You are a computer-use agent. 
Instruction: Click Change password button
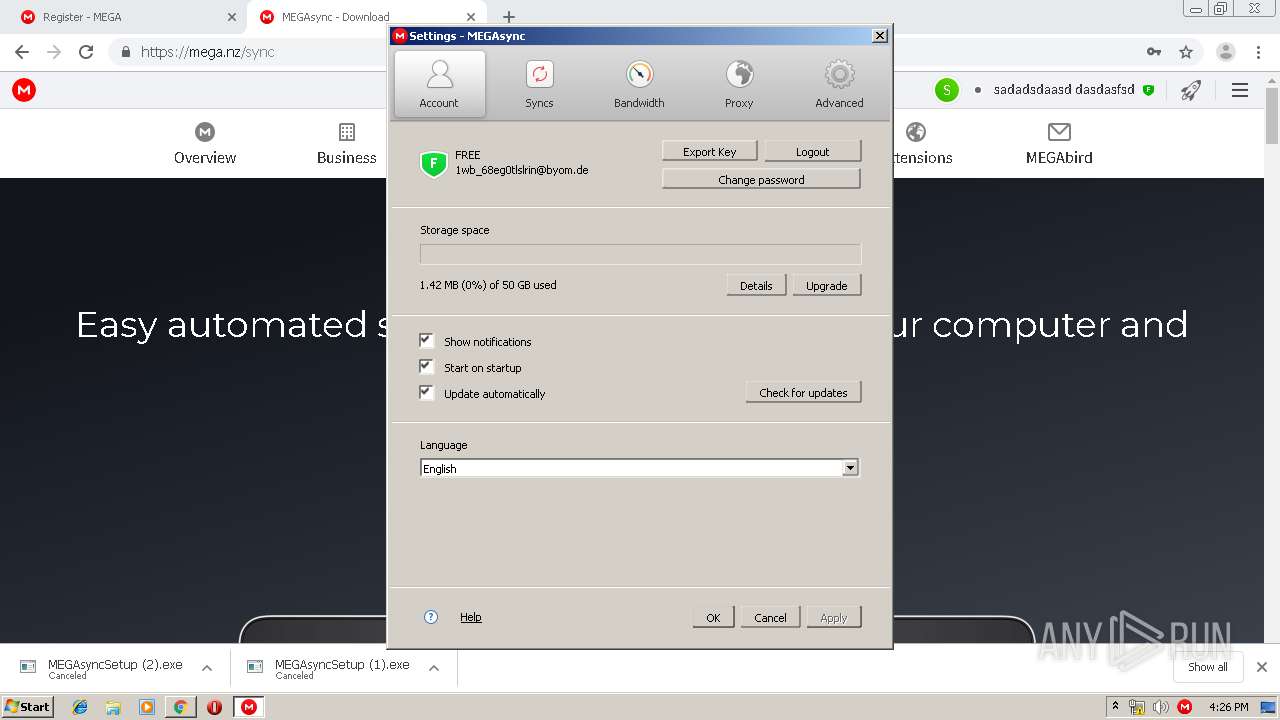(x=761, y=179)
